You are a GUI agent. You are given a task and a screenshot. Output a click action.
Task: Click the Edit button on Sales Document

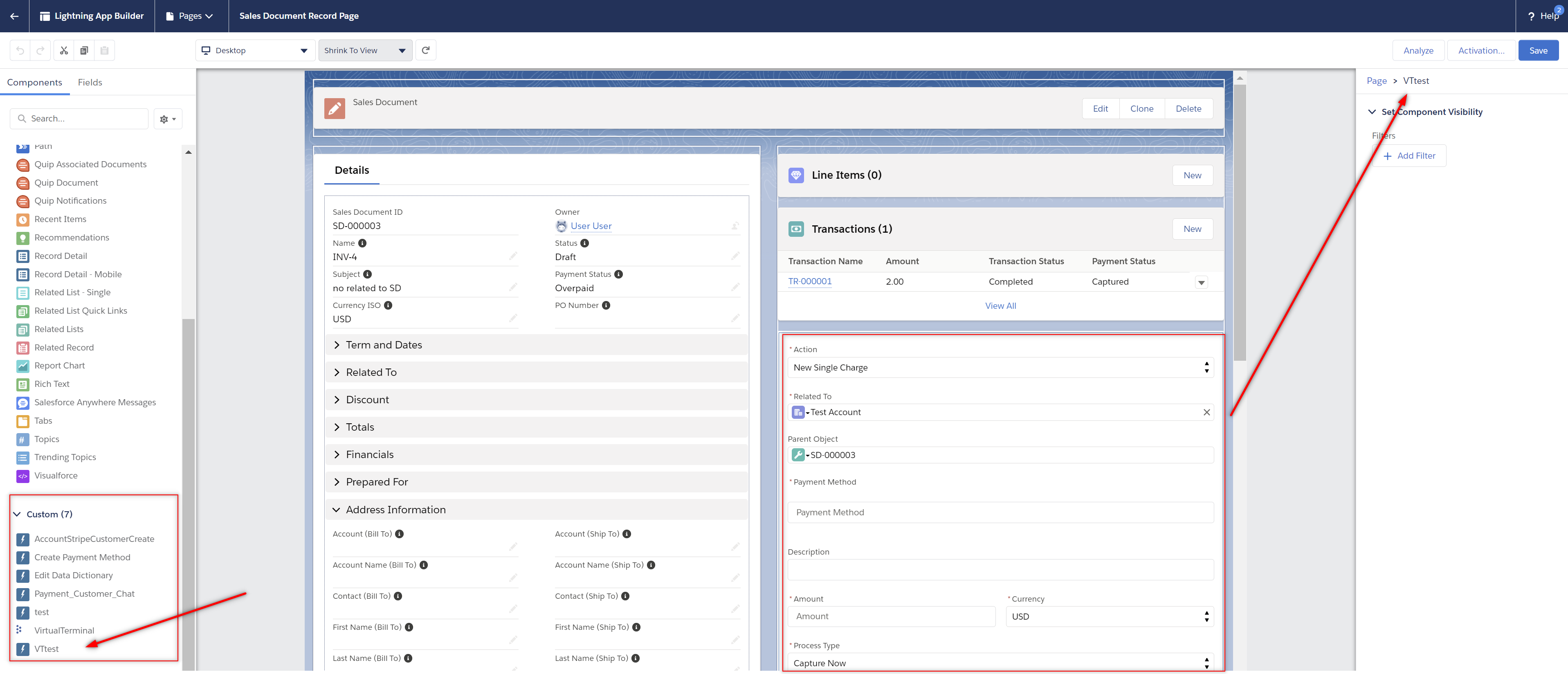pos(1100,109)
